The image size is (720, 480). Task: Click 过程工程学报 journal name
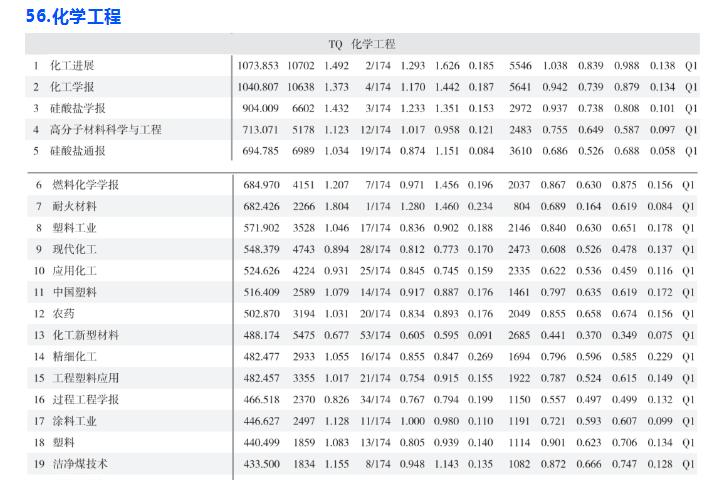(x=85, y=399)
